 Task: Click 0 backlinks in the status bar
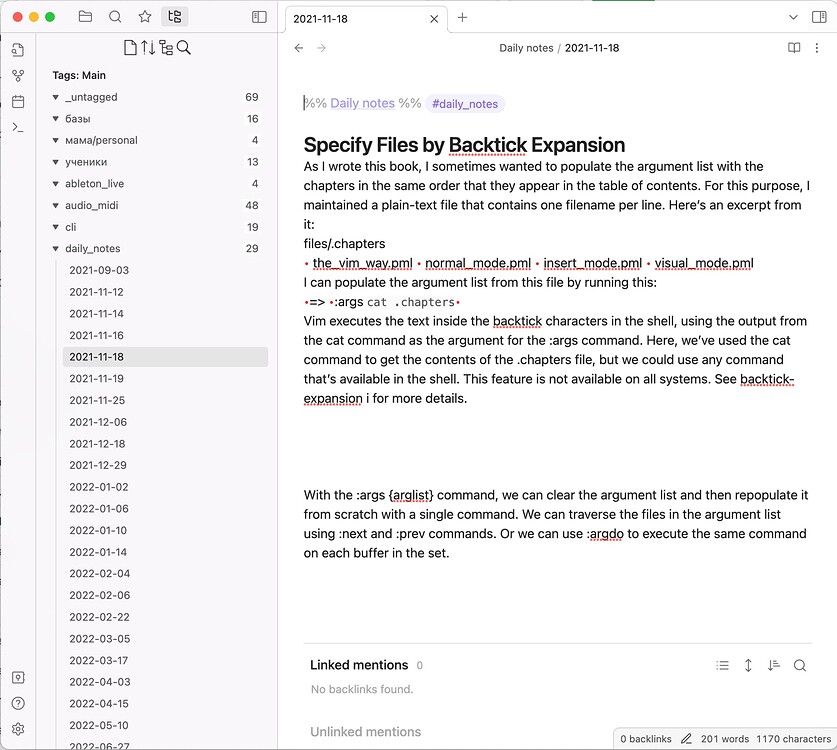point(645,738)
